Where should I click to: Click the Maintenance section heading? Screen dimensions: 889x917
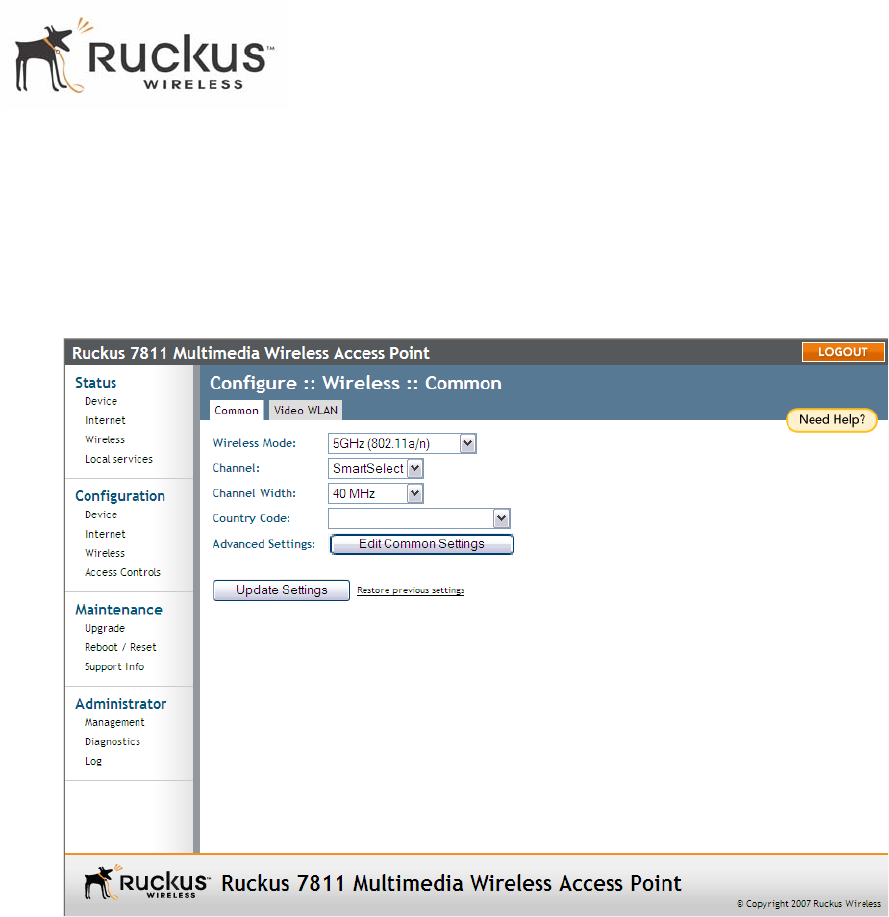(x=119, y=609)
